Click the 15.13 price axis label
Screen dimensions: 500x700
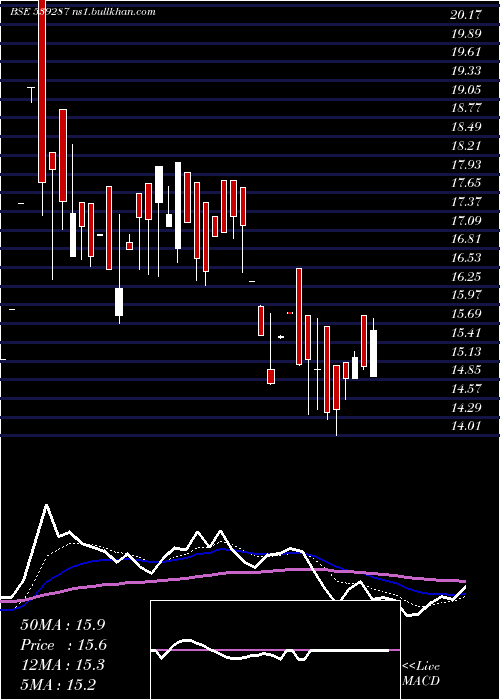coord(466,351)
